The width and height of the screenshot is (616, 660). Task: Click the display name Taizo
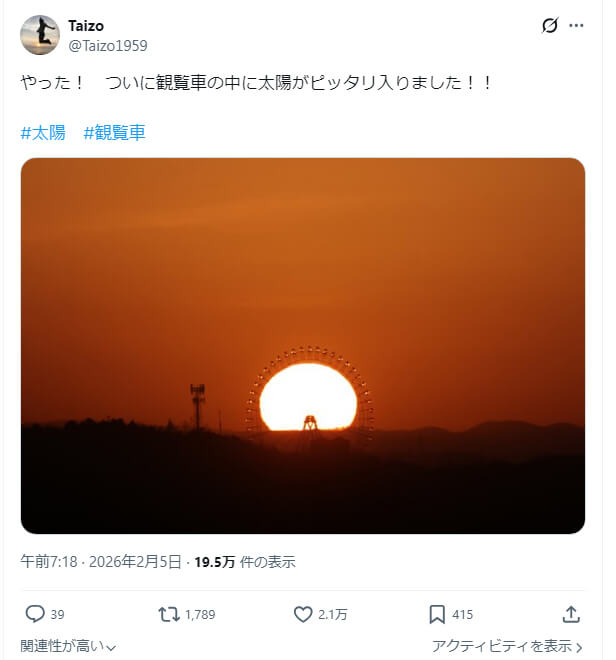coord(86,25)
